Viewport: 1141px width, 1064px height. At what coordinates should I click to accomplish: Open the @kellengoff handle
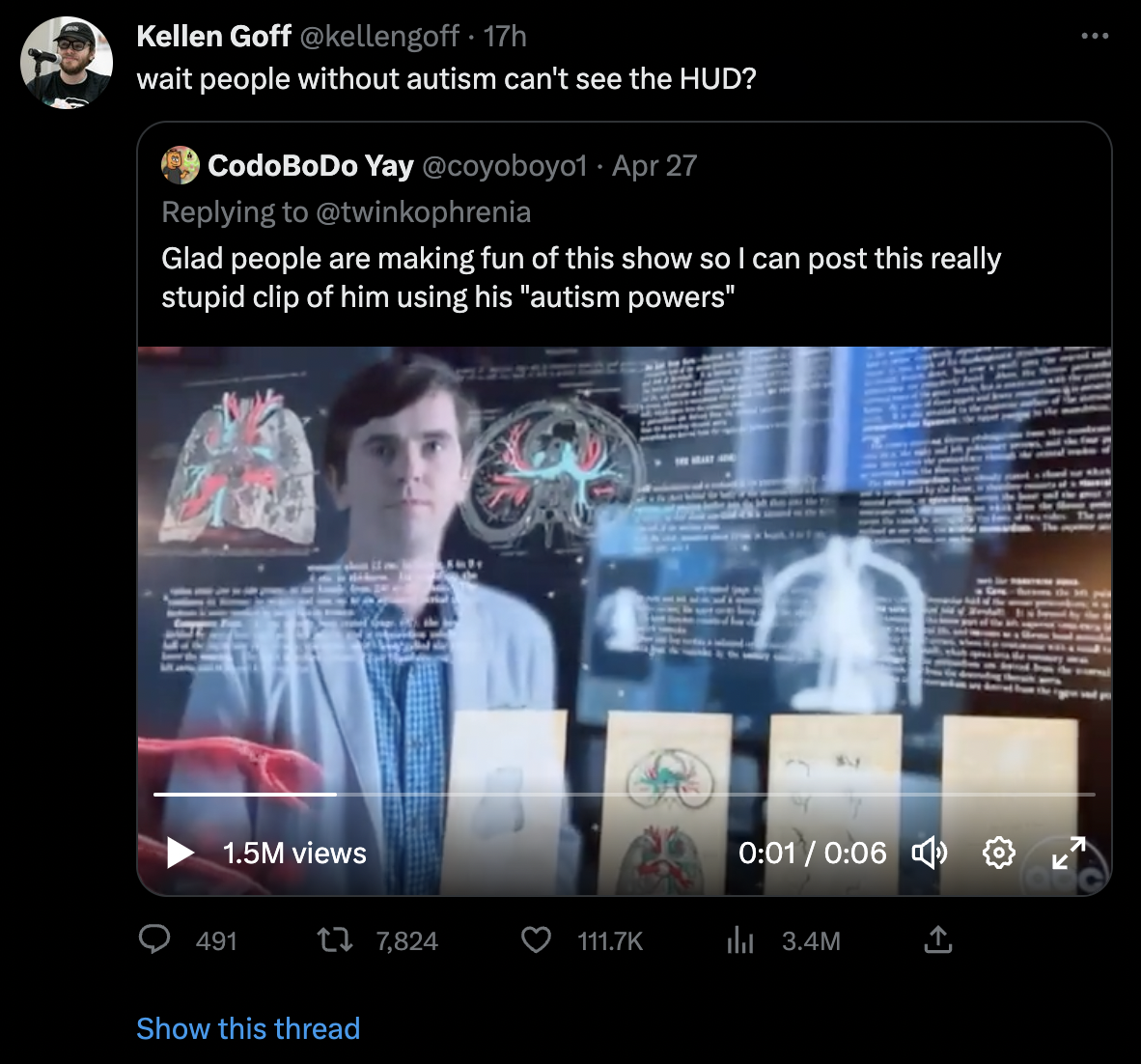click(379, 37)
